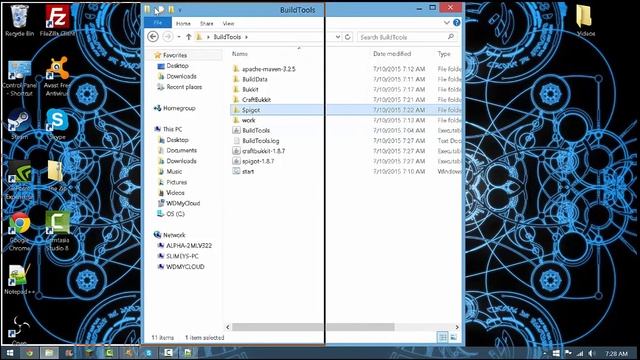Click the search magnifier icon

[451, 37]
